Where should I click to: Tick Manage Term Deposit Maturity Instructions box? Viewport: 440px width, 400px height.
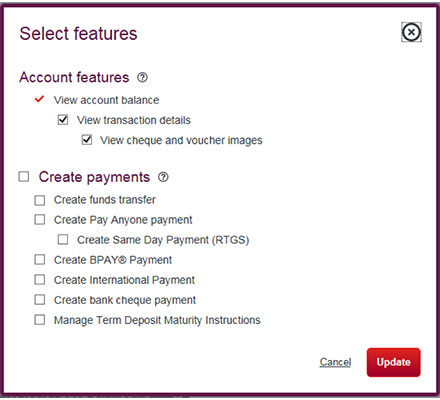[x=40, y=320]
